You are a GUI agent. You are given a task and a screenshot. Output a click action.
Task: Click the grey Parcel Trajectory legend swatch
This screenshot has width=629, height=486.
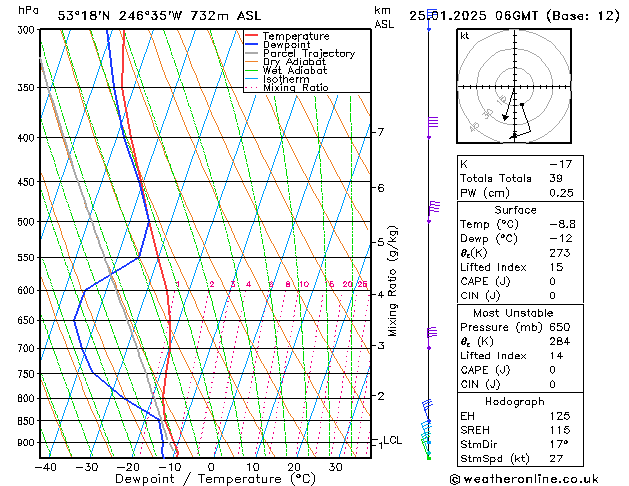click(x=252, y=53)
